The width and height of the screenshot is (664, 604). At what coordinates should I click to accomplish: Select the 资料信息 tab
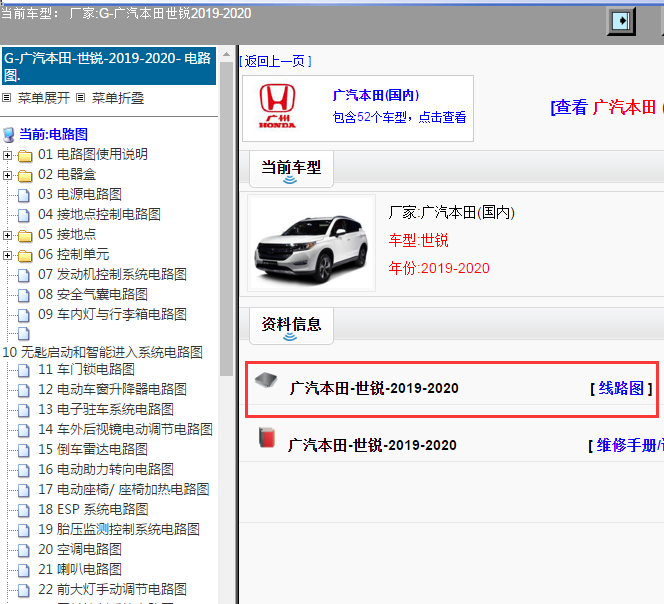tap(291, 326)
